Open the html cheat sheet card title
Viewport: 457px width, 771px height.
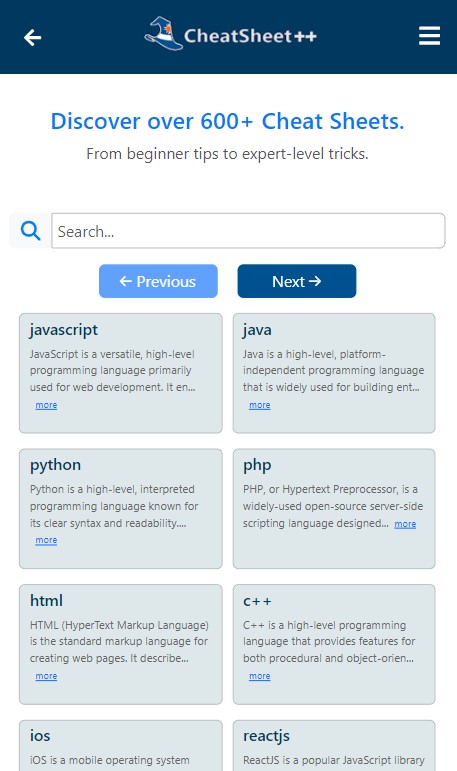(x=46, y=600)
